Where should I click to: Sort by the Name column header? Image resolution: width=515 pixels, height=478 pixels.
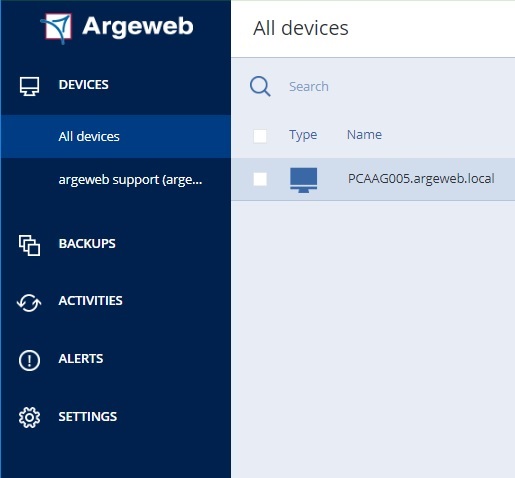(364, 135)
